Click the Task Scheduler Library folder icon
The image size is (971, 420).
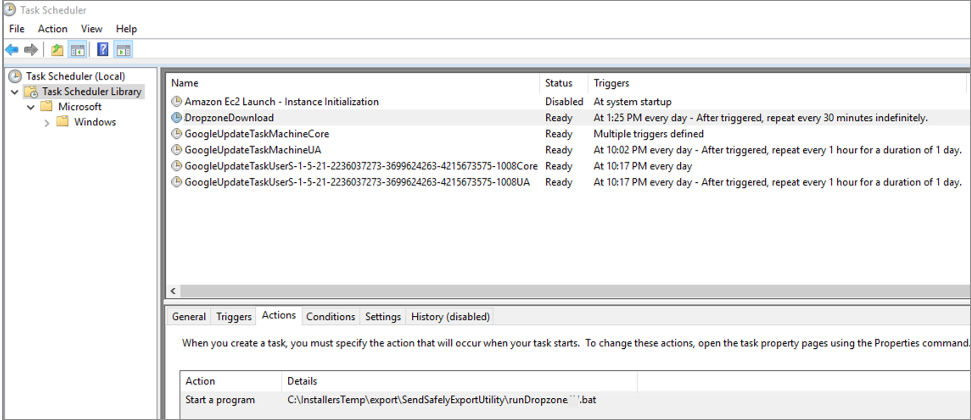coord(31,92)
